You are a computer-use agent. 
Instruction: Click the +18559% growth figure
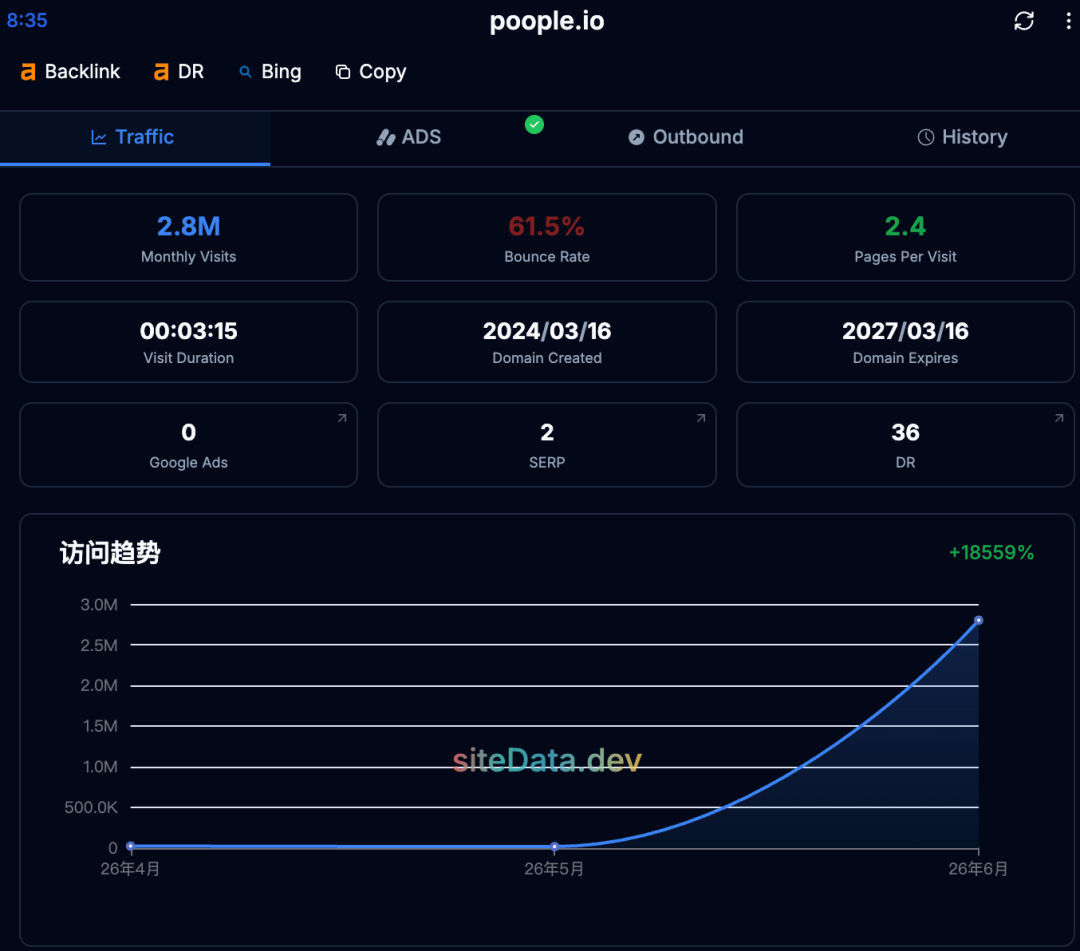pos(991,552)
